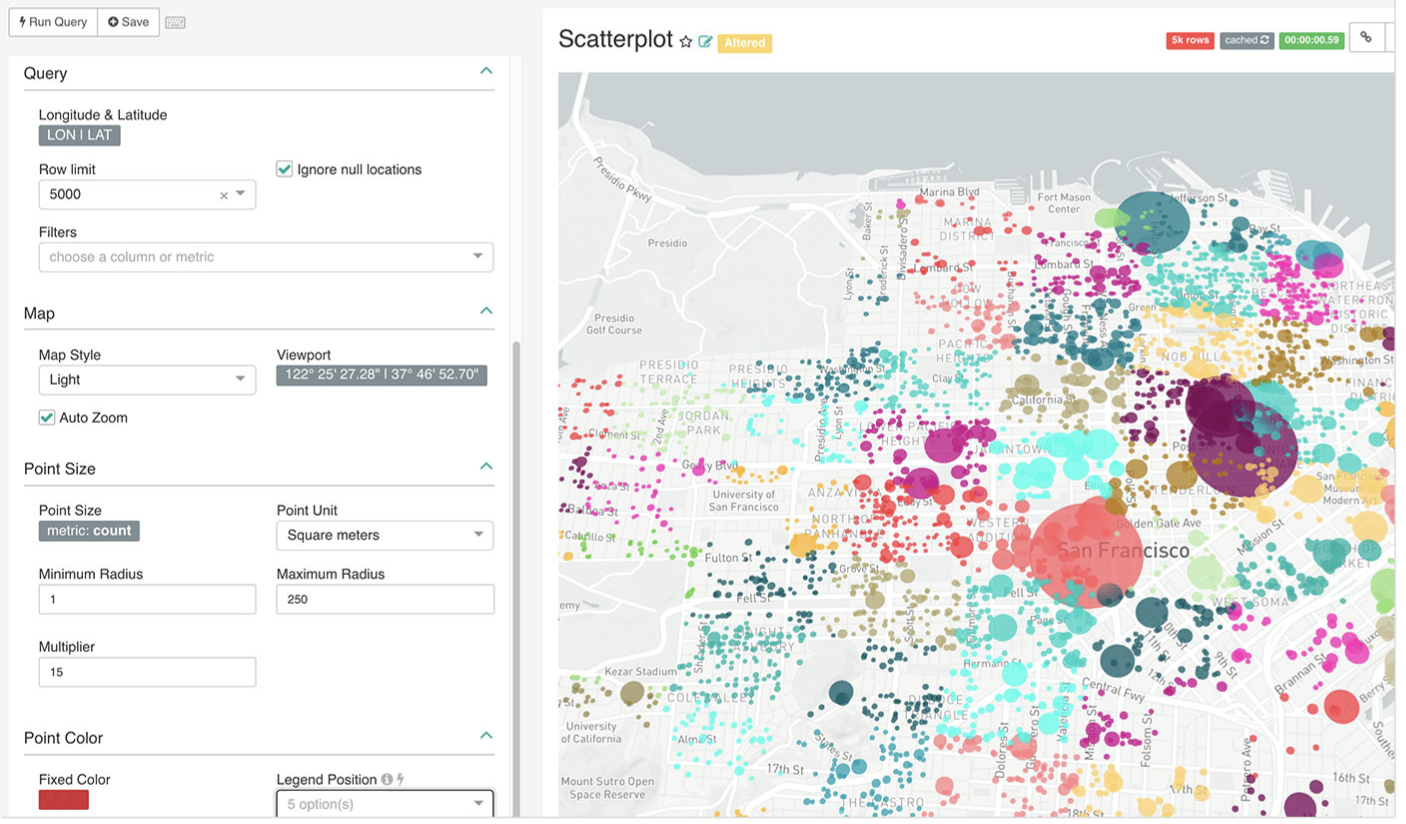The image size is (1406, 824).
Task: Open the Filters column or metric dropdown
Action: 265,257
